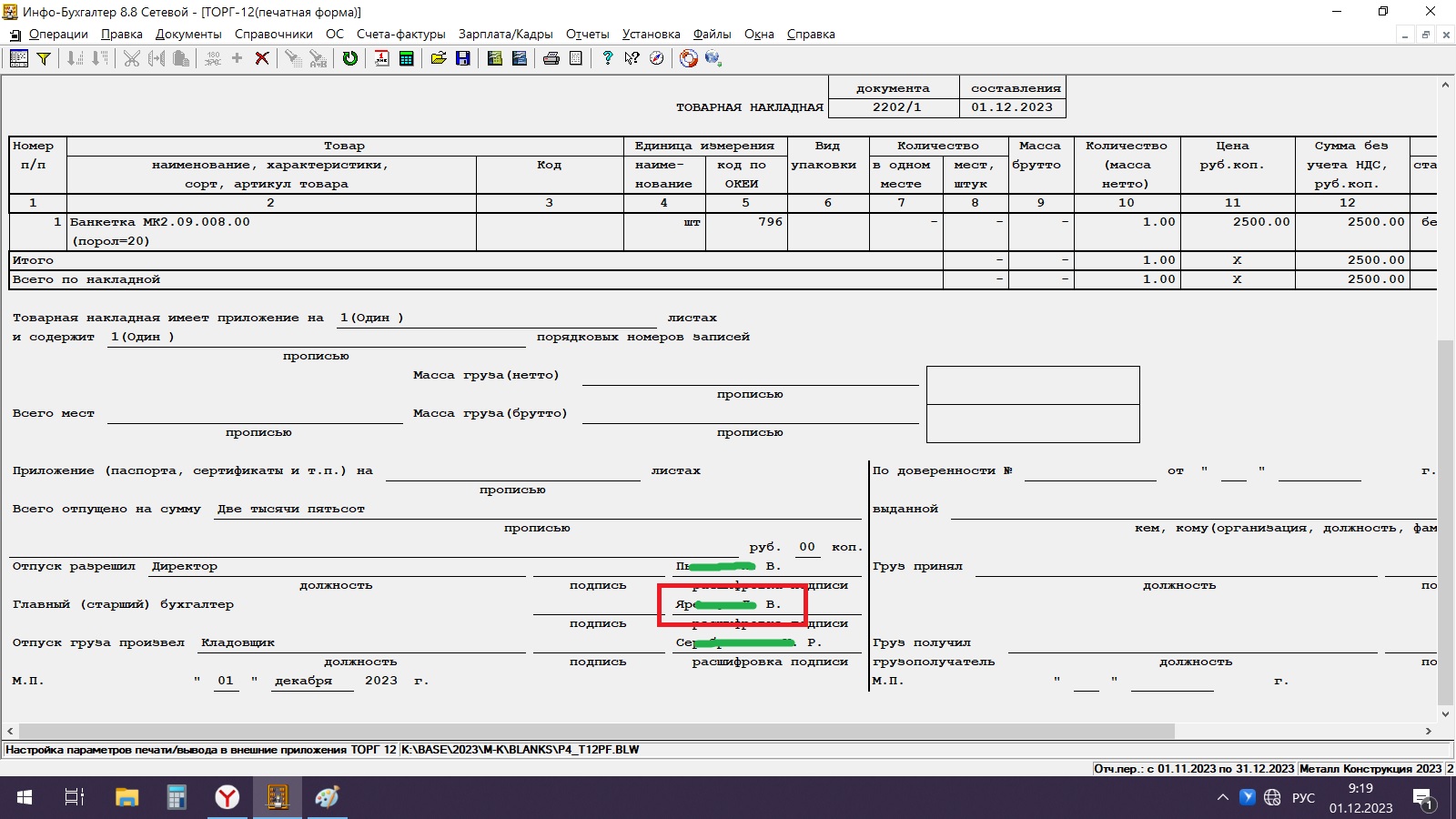The width and height of the screenshot is (1456, 819).
Task: Click the blue question mark help icon
Action: [608, 58]
